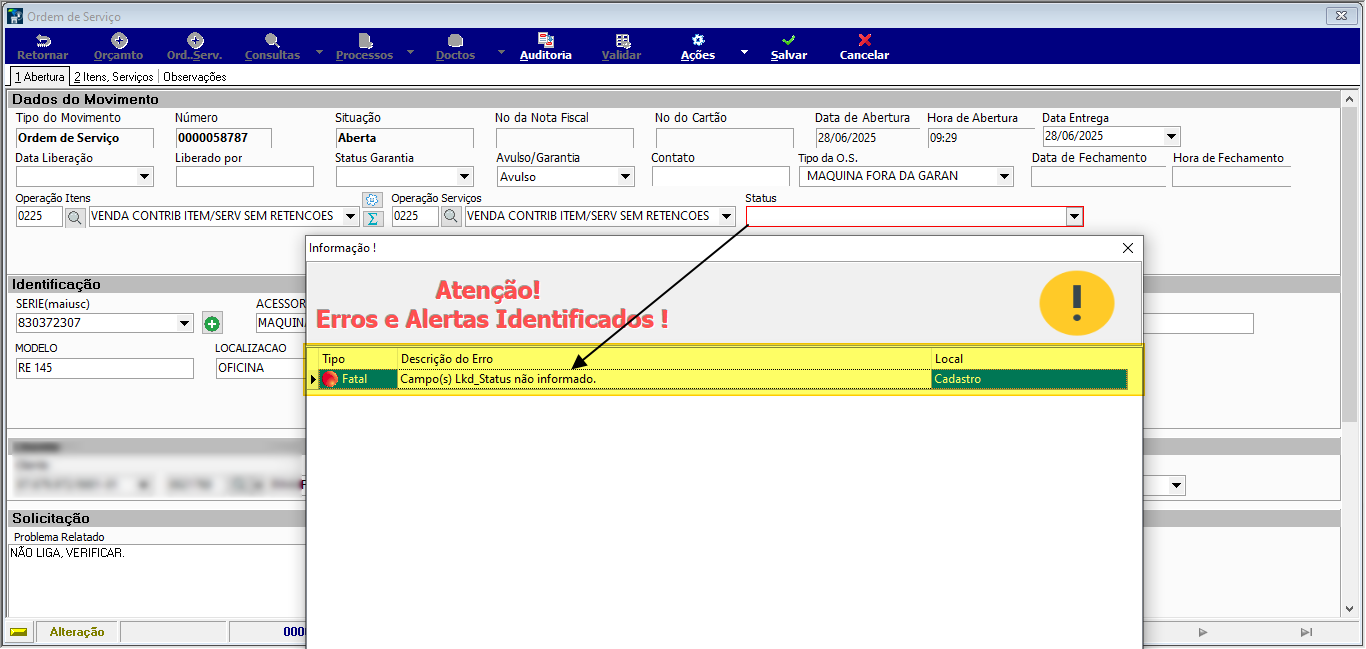Open the Consultas toolbar icon
This screenshot has height=649, width=1366.
point(272,40)
